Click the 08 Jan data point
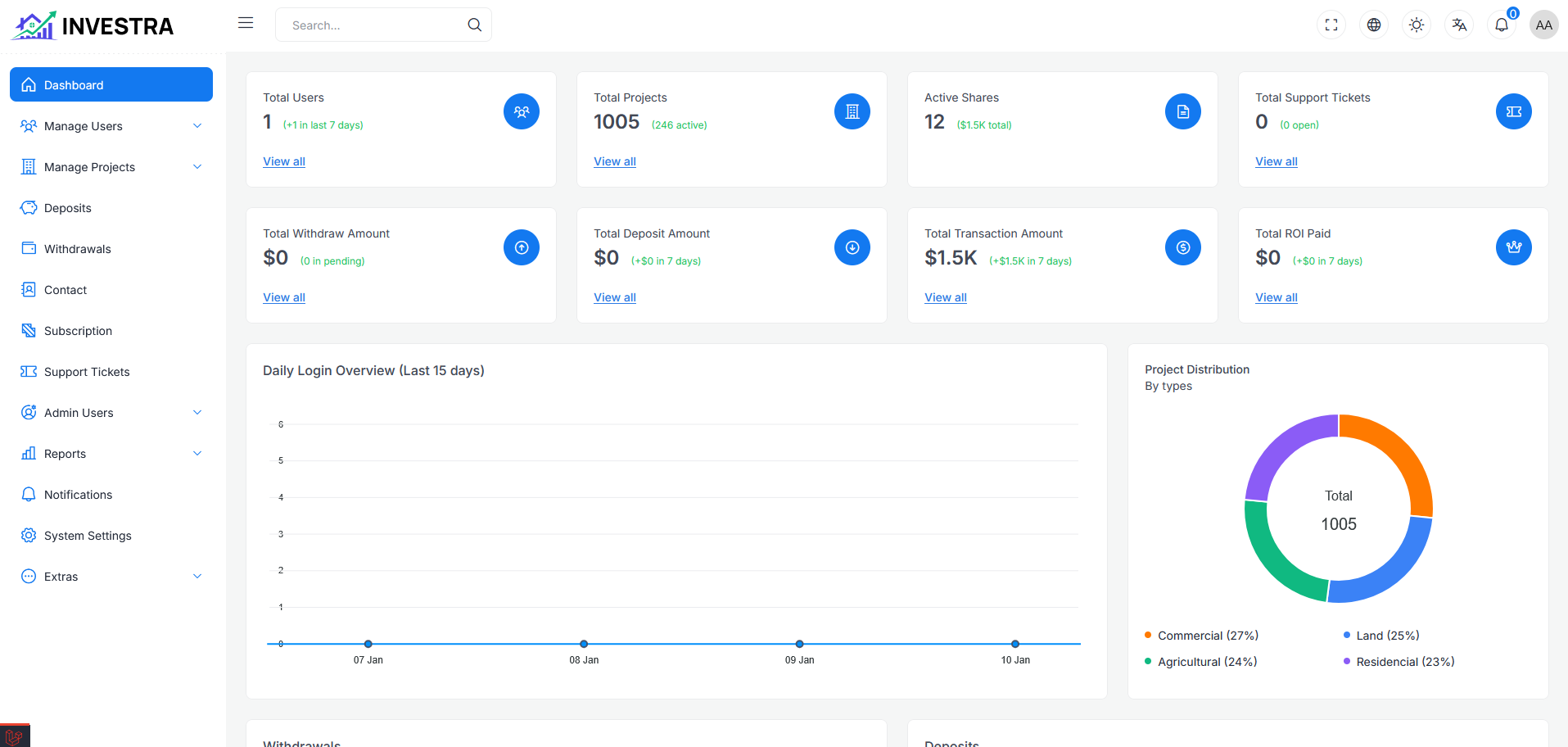 pos(584,644)
